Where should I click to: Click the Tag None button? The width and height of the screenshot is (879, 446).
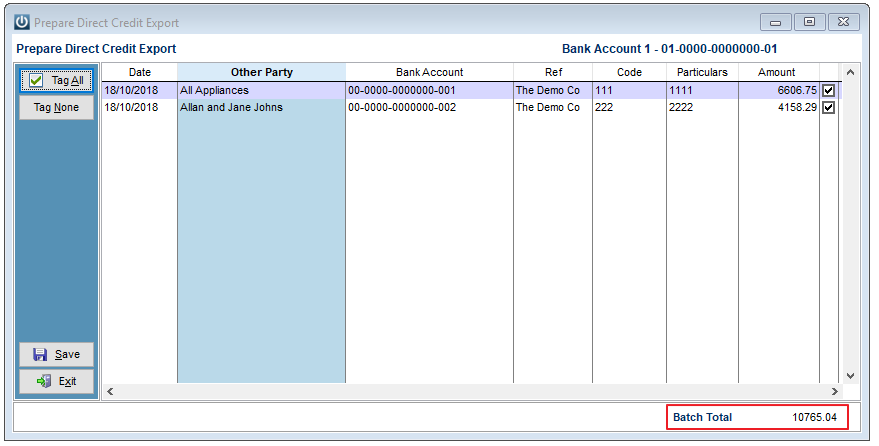pos(57,107)
